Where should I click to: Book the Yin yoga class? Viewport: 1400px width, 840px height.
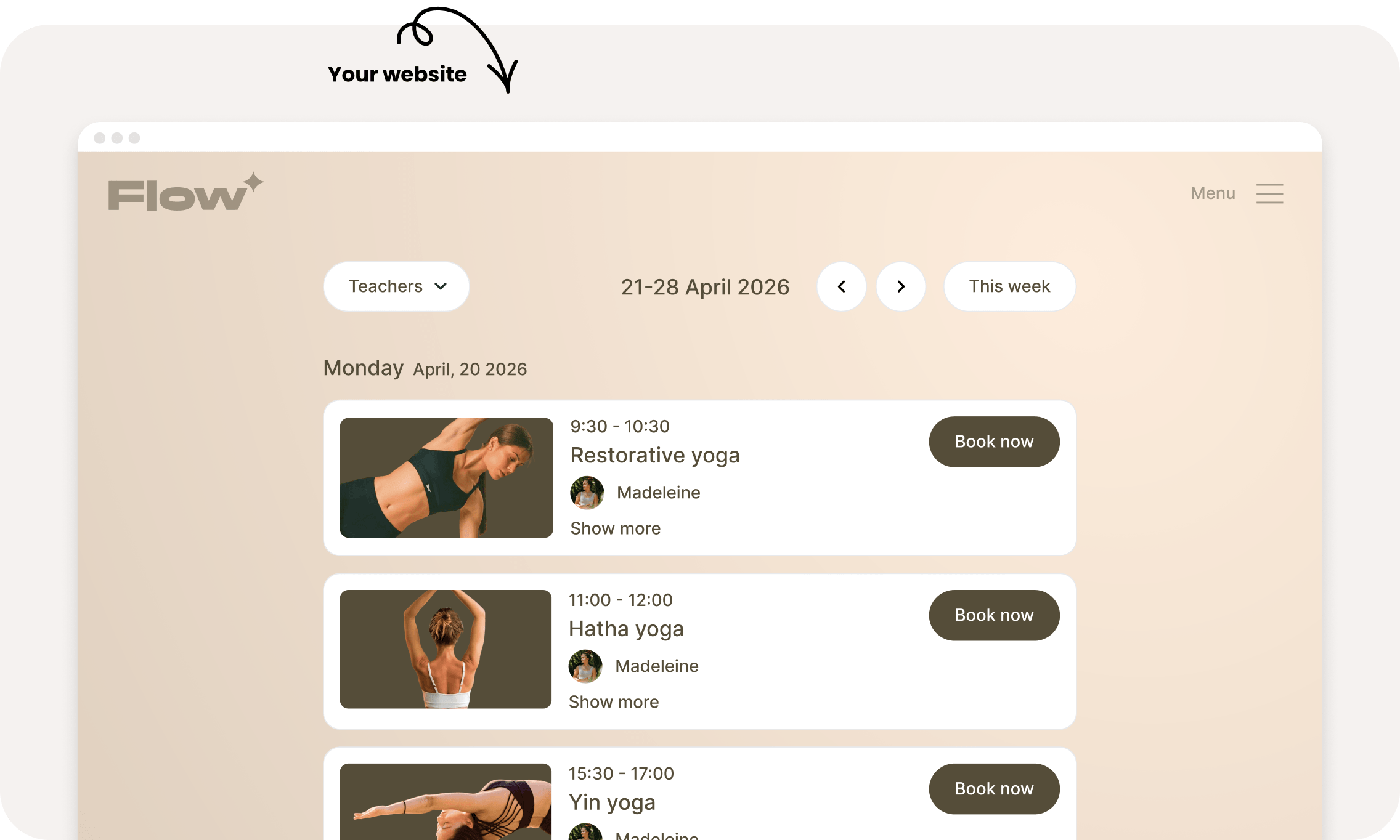point(994,789)
